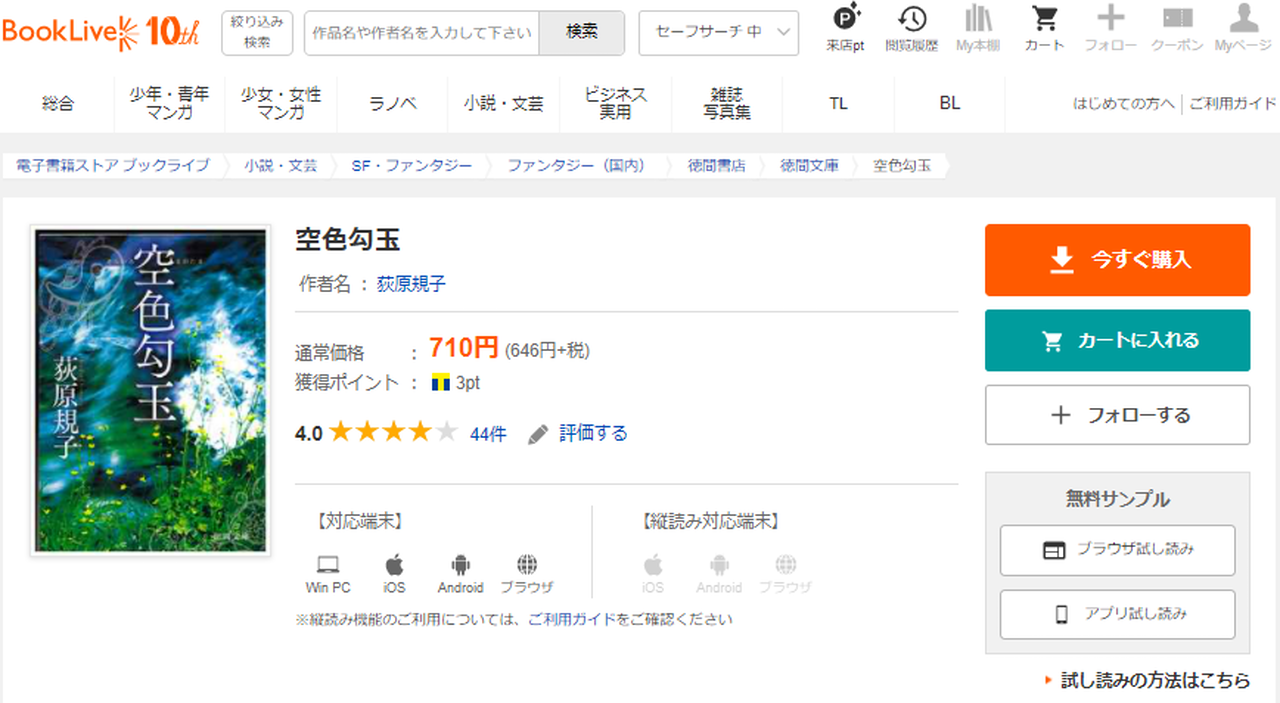Click the フォローする button
This screenshot has width=1280, height=703.
coord(1117,415)
